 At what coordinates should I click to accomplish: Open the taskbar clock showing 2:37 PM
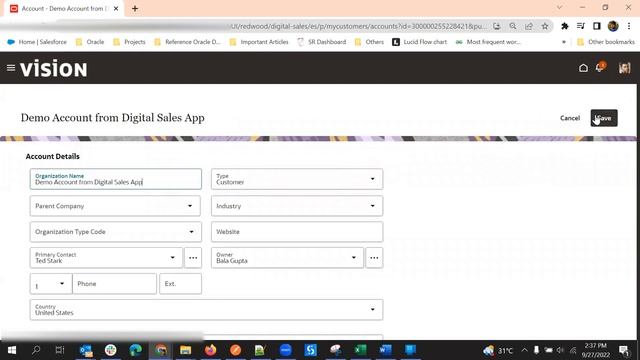tap(596, 350)
